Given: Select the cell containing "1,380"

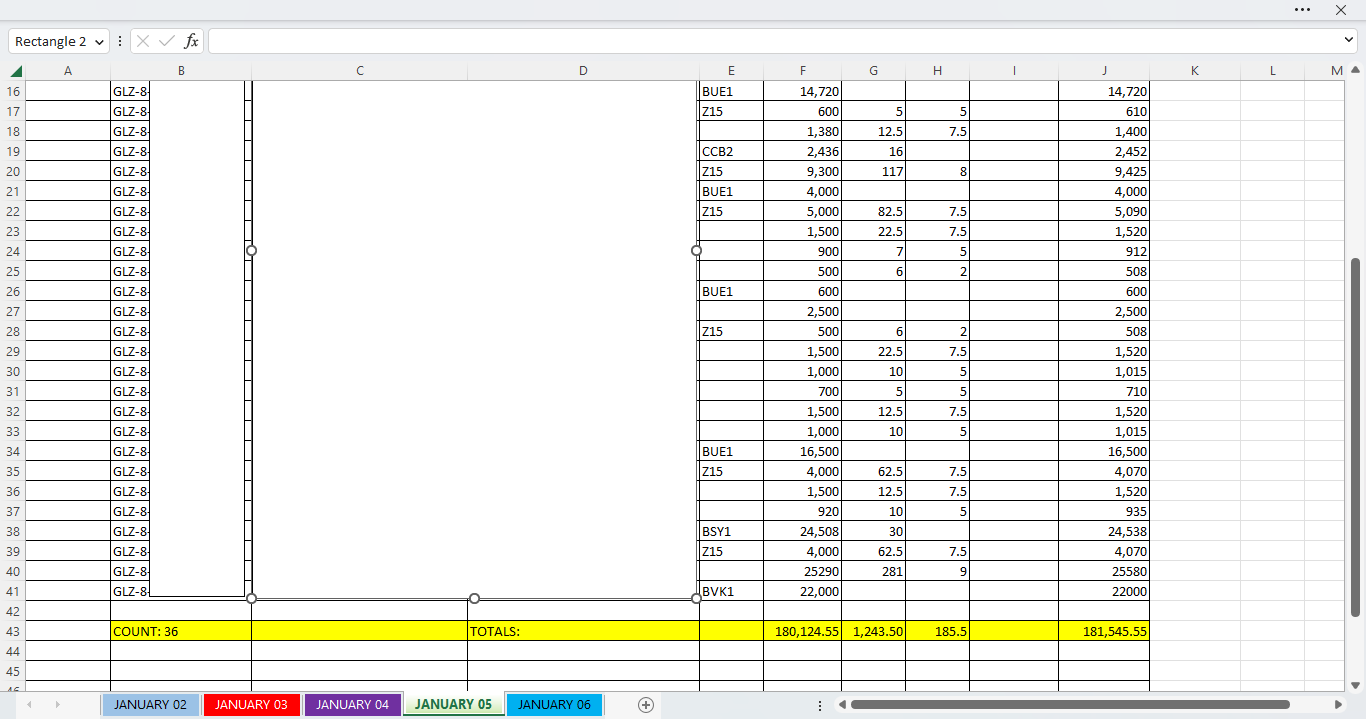Looking at the screenshot, I should click(802, 131).
